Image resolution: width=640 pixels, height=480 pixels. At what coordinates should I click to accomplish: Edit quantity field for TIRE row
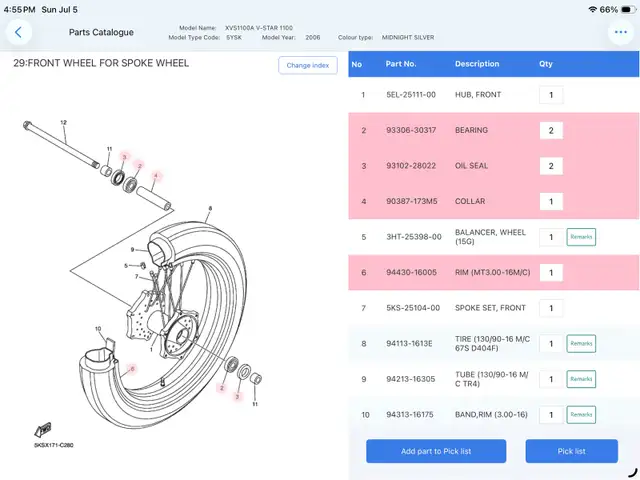[551, 343]
